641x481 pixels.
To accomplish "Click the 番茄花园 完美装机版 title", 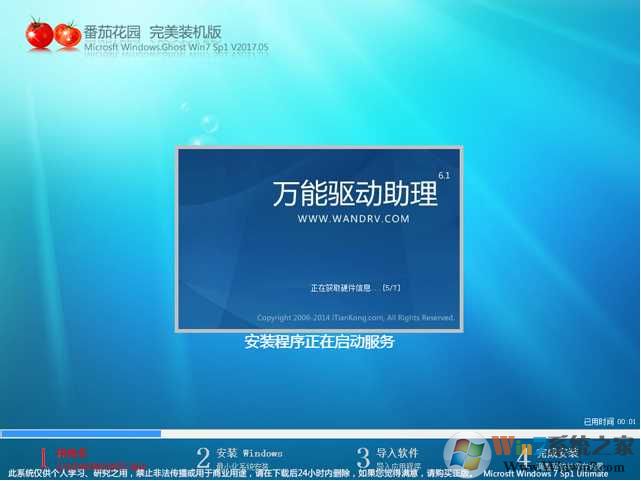I will (x=153, y=32).
